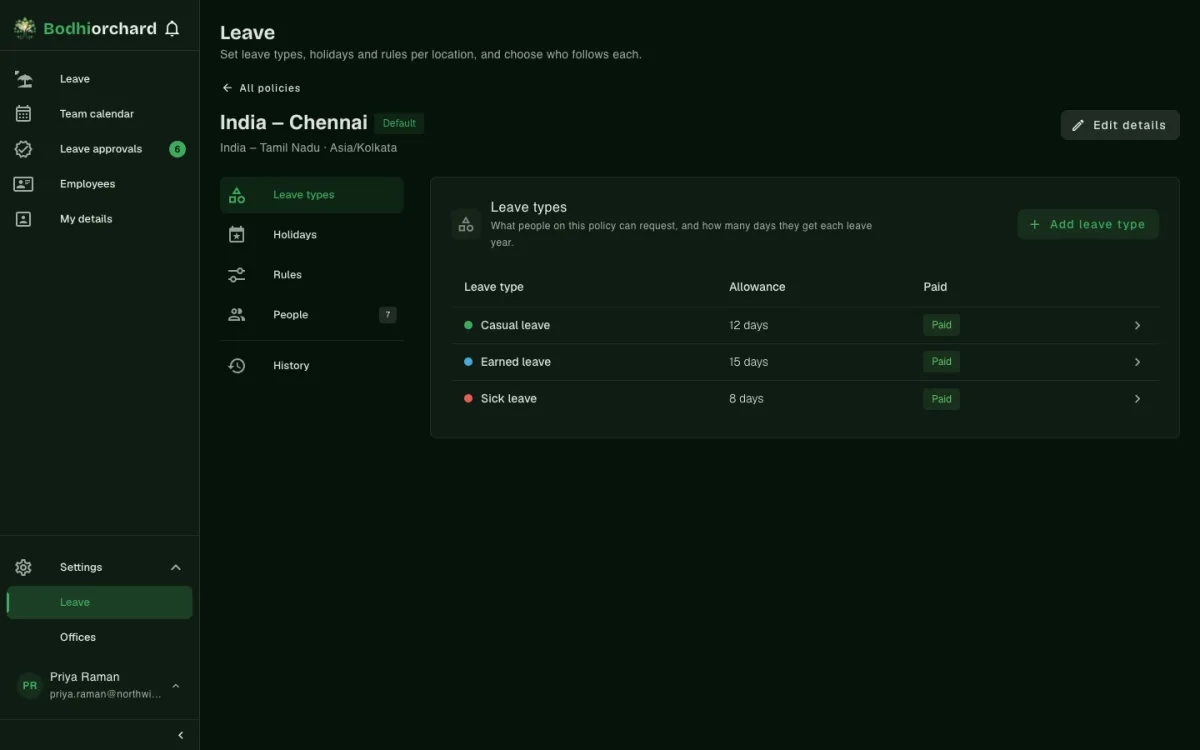The image size is (1200, 750).
Task: Click the 12 days allowance value
Action: [x=749, y=325]
